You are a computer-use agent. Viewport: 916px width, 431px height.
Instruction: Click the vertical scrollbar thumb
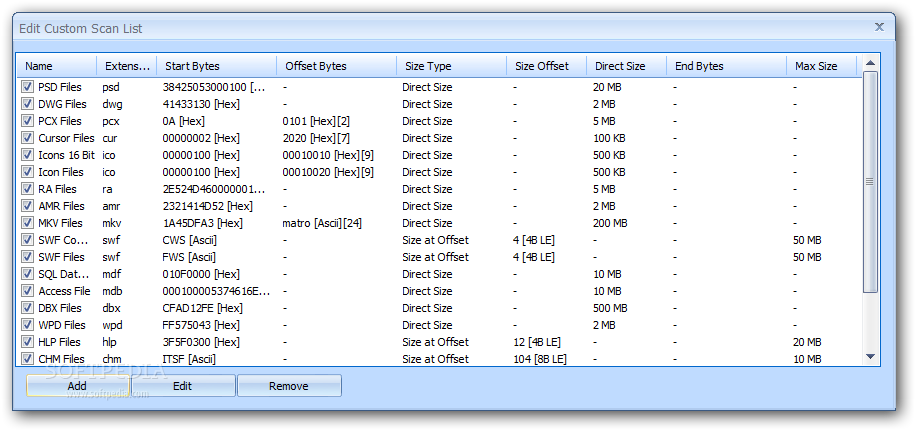[x=870, y=182]
